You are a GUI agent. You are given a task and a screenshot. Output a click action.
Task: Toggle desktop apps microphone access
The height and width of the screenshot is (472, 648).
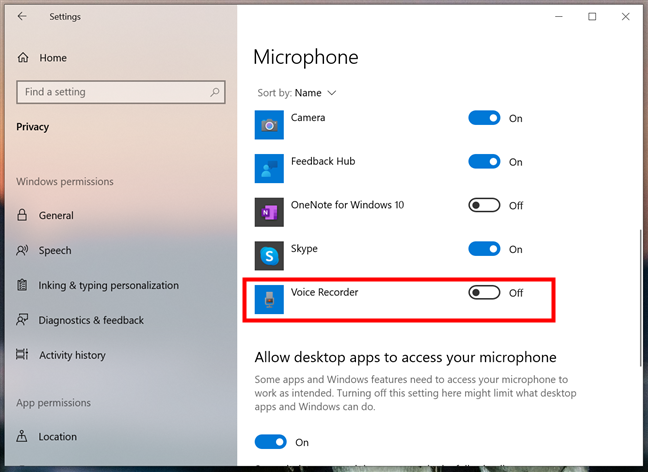[x=271, y=442]
